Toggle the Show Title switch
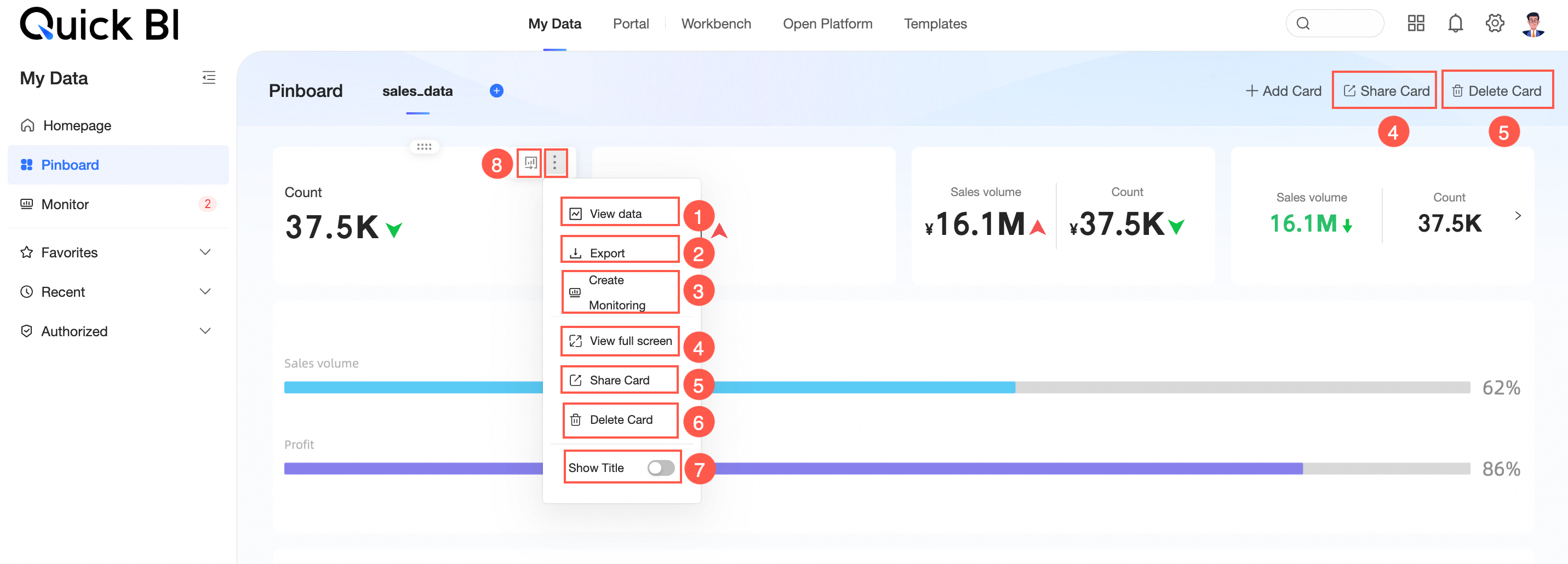Screen dimensions: 1568x564 click(660, 467)
